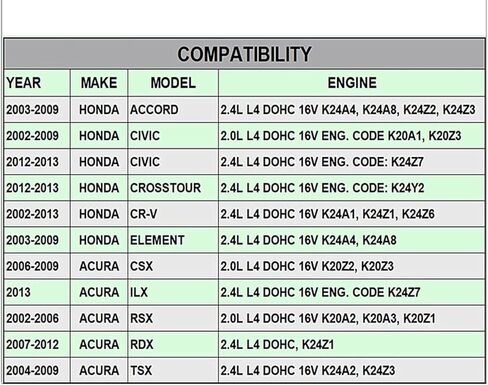Viewport: 488px width, 385px height.
Task: Select the ILX model cell
Action: pos(173,292)
